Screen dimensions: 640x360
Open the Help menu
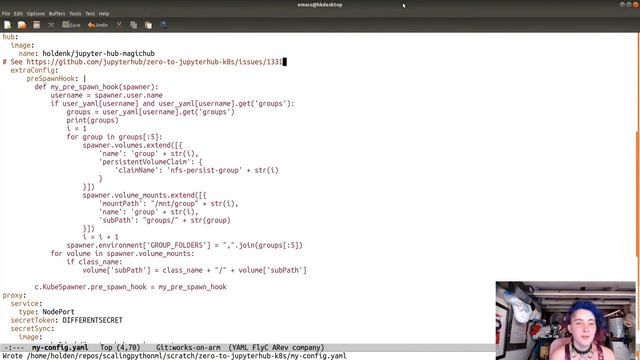click(104, 13)
